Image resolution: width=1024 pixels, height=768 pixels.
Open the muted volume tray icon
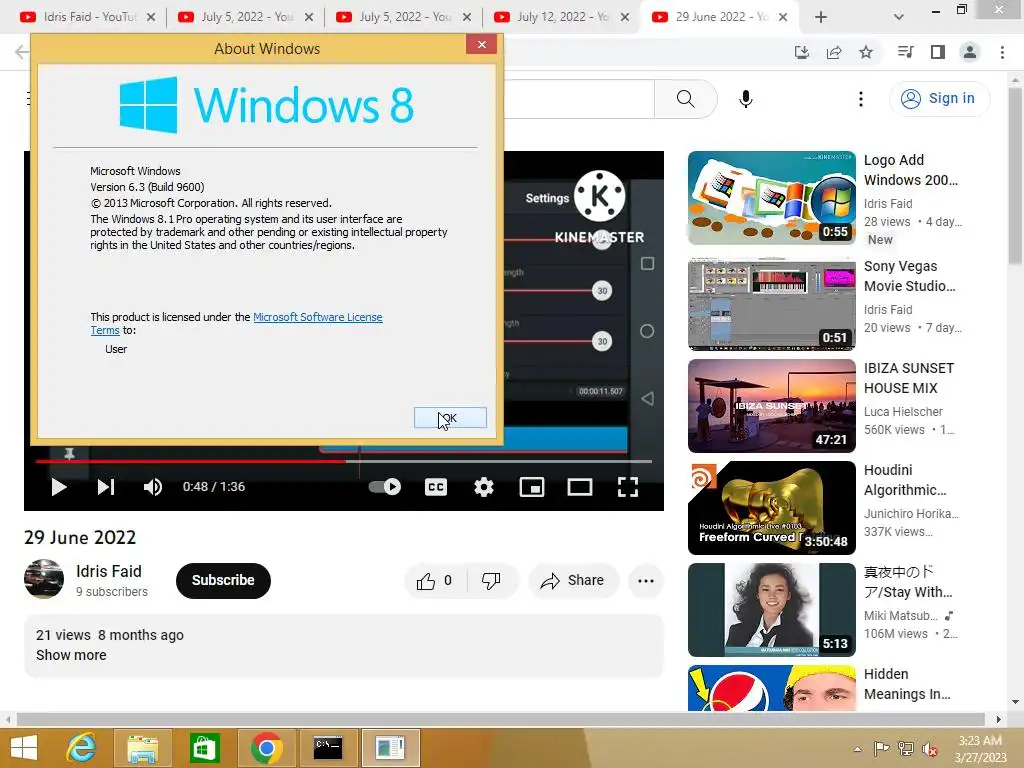[x=929, y=749]
